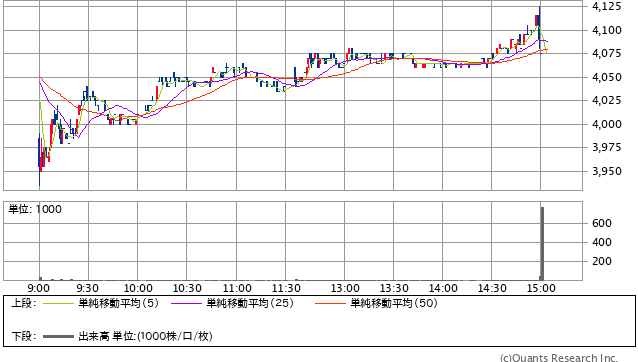Click the 単純移動平均(25) legend text
This screenshot has width=638, height=362.
pos(250,303)
